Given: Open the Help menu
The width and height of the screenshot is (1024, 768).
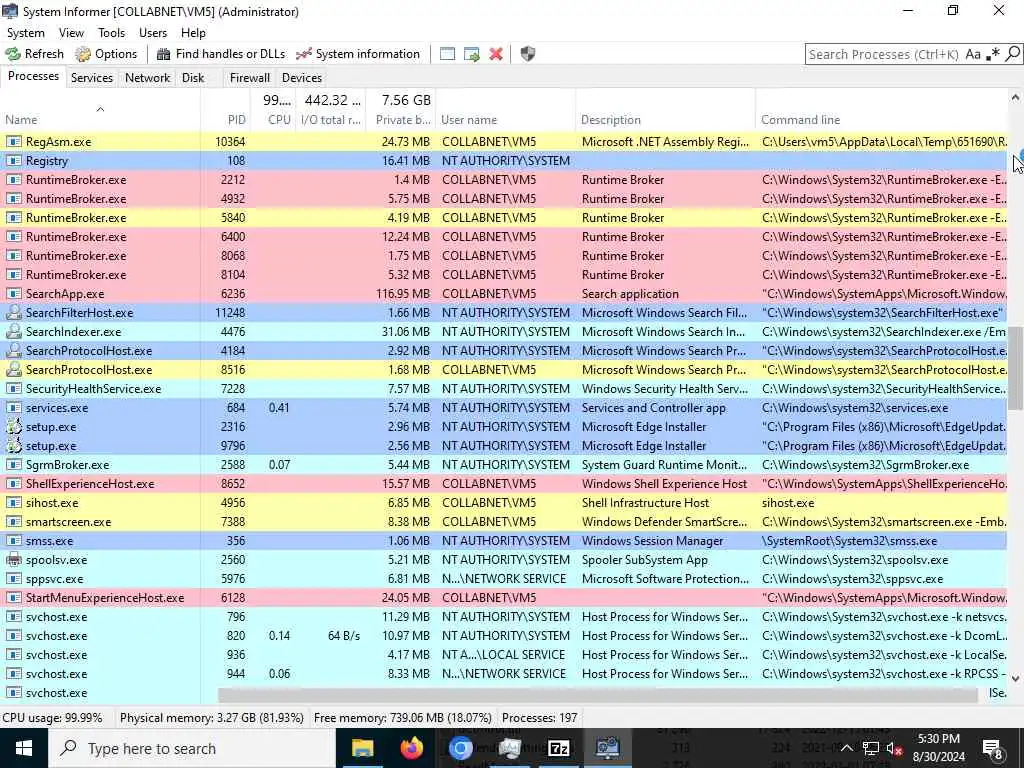Looking at the screenshot, I should [193, 33].
